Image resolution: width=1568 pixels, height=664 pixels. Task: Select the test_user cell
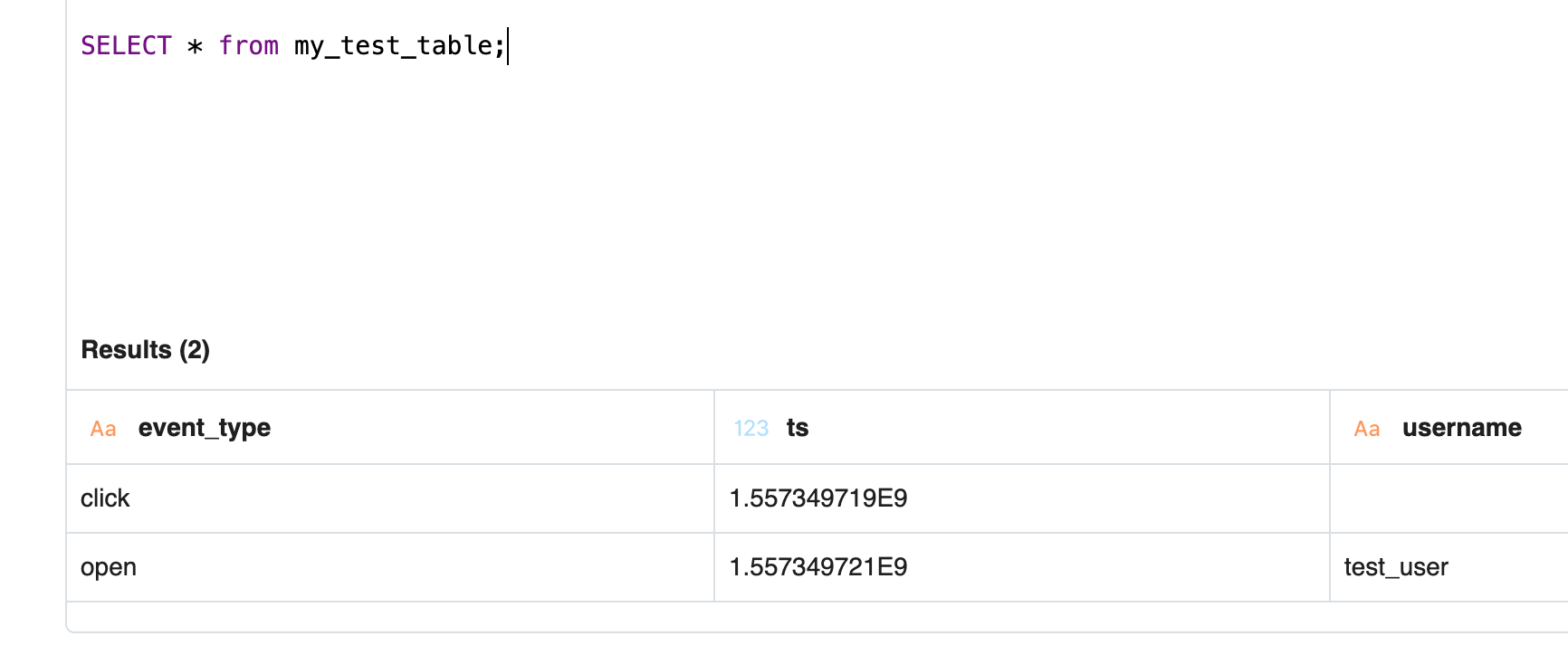tap(1396, 567)
